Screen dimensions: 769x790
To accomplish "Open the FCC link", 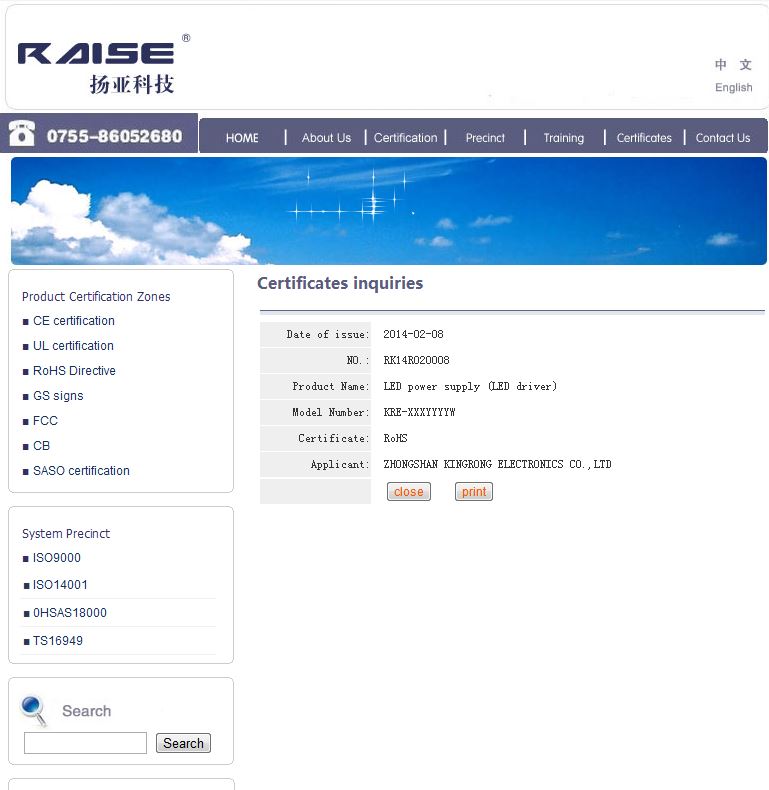I will pyautogui.click(x=45, y=421).
